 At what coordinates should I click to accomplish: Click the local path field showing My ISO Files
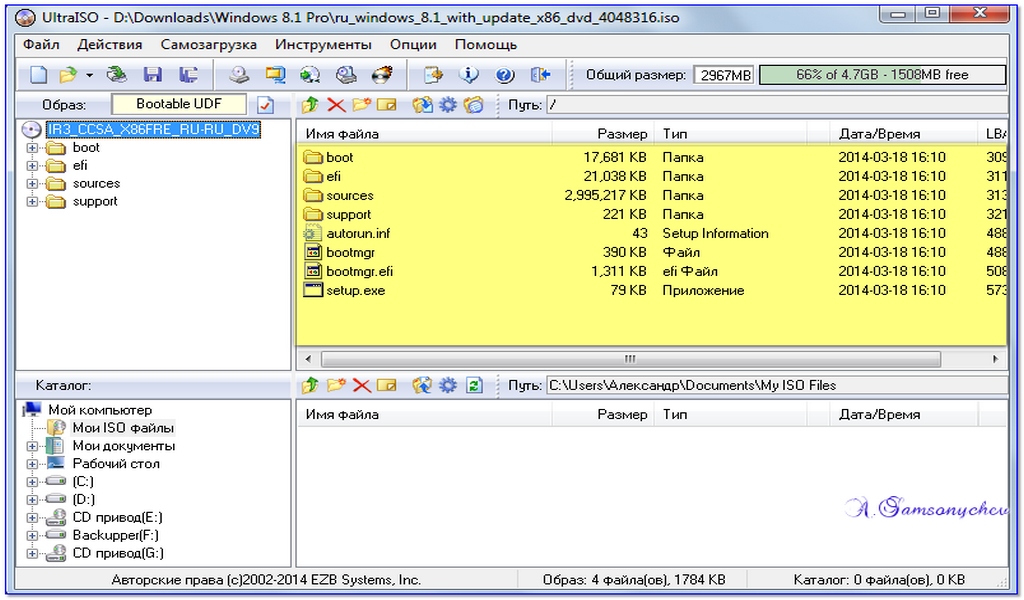coord(777,385)
